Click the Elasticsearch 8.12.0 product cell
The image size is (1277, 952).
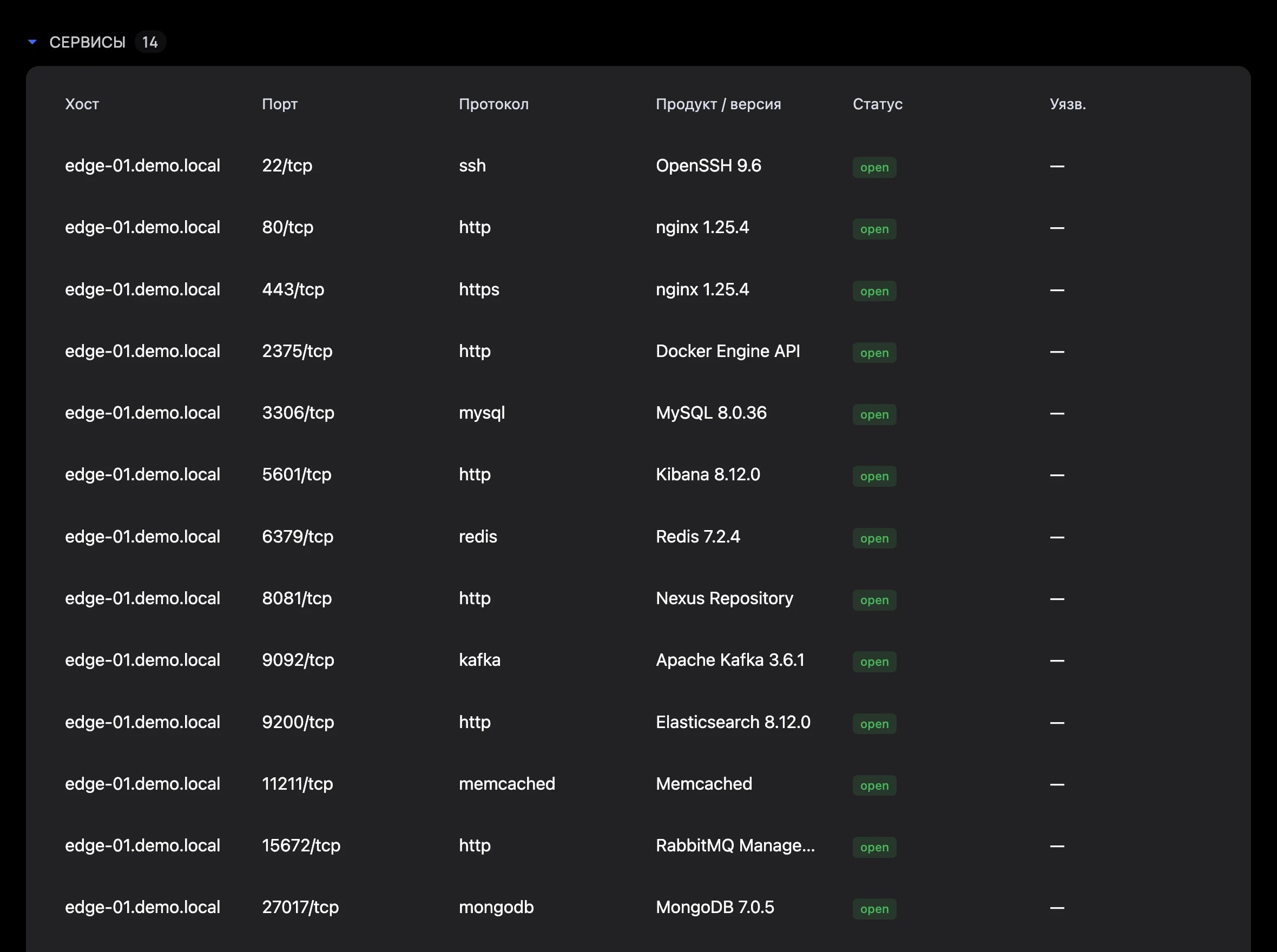[733, 722]
